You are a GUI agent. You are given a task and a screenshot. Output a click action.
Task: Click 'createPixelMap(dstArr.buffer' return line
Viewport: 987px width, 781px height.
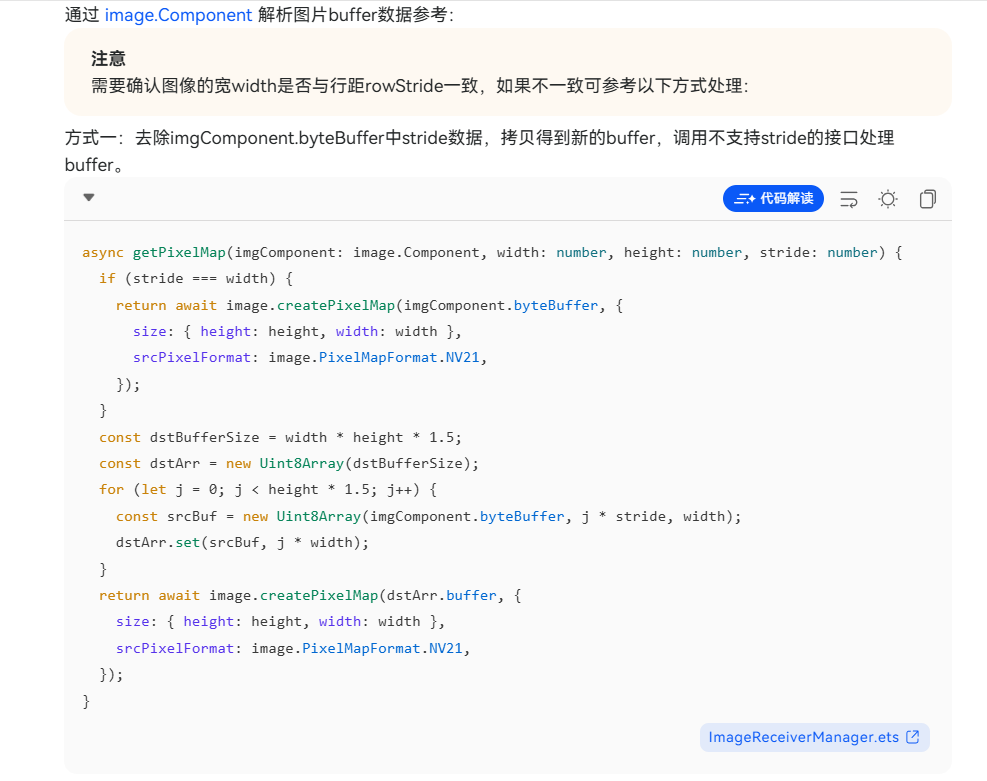click(310, 595)
